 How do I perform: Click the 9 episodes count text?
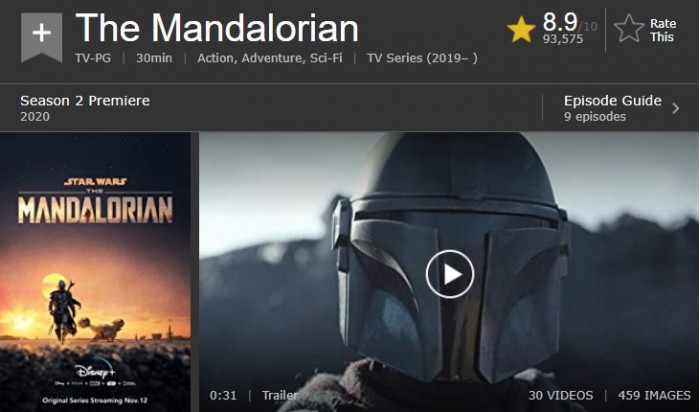coord(595,117)
